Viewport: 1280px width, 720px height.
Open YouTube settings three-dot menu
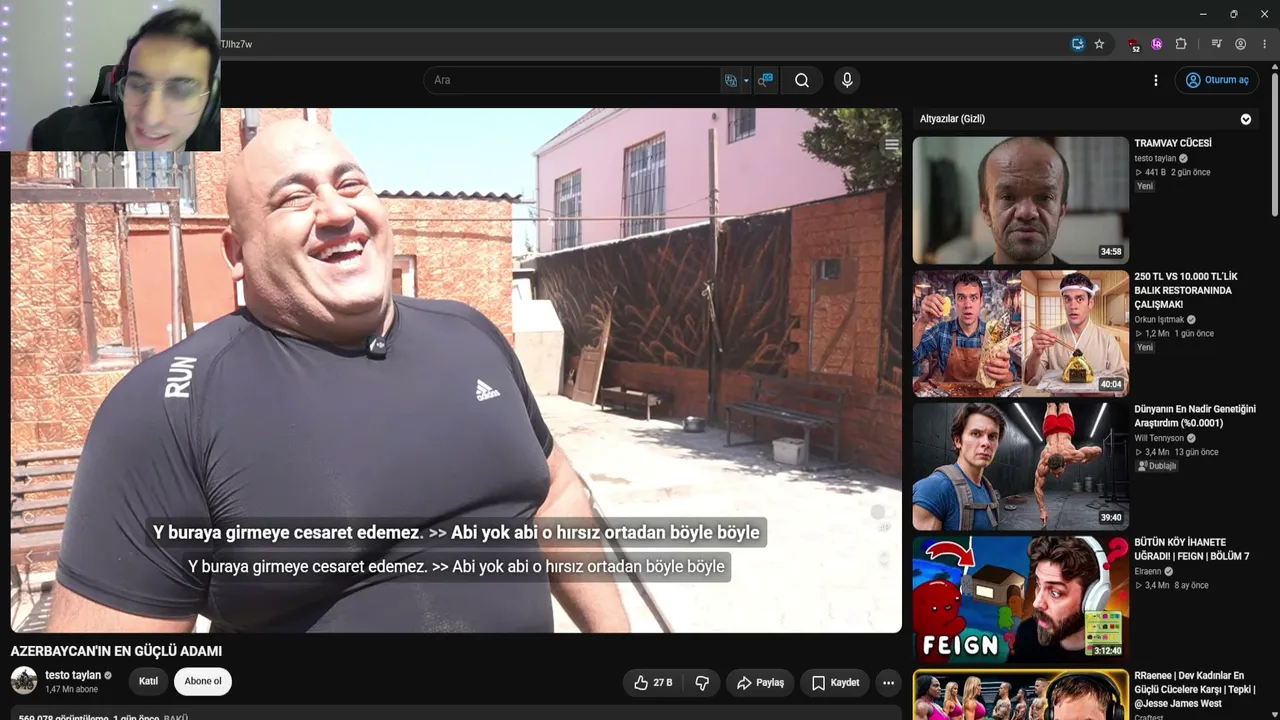[x=1156, y=80]
